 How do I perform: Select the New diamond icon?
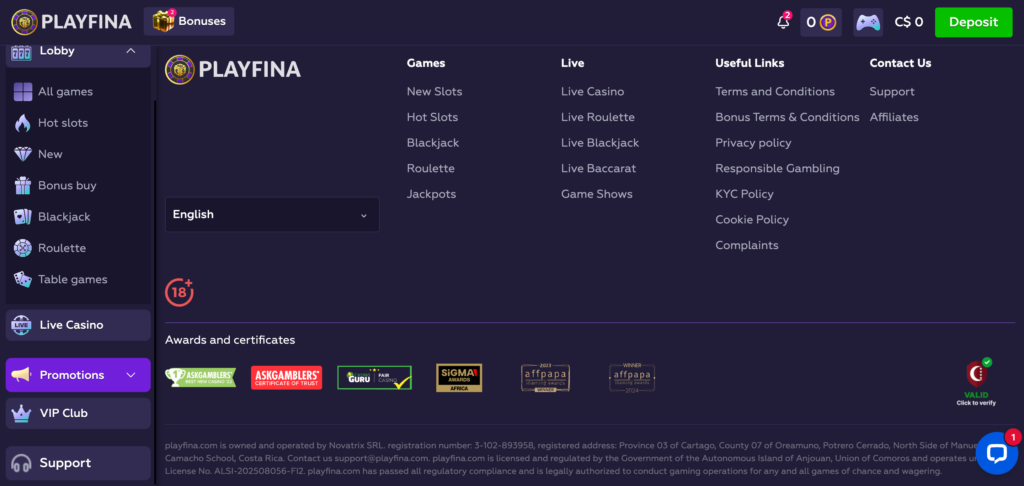(23, 154)
